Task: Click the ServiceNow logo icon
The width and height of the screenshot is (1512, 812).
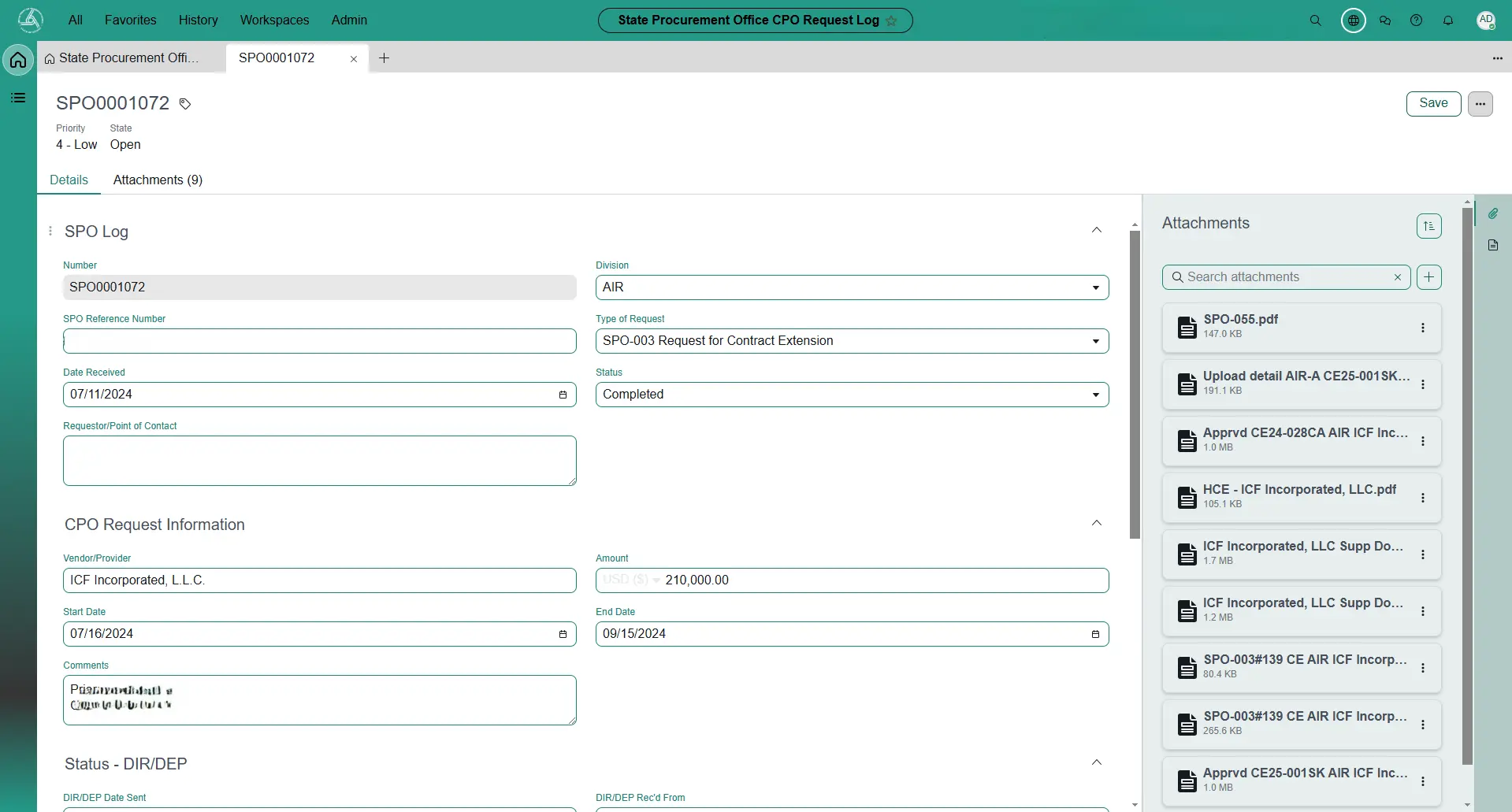Action: pyautogui.click(x=30, y=20)
